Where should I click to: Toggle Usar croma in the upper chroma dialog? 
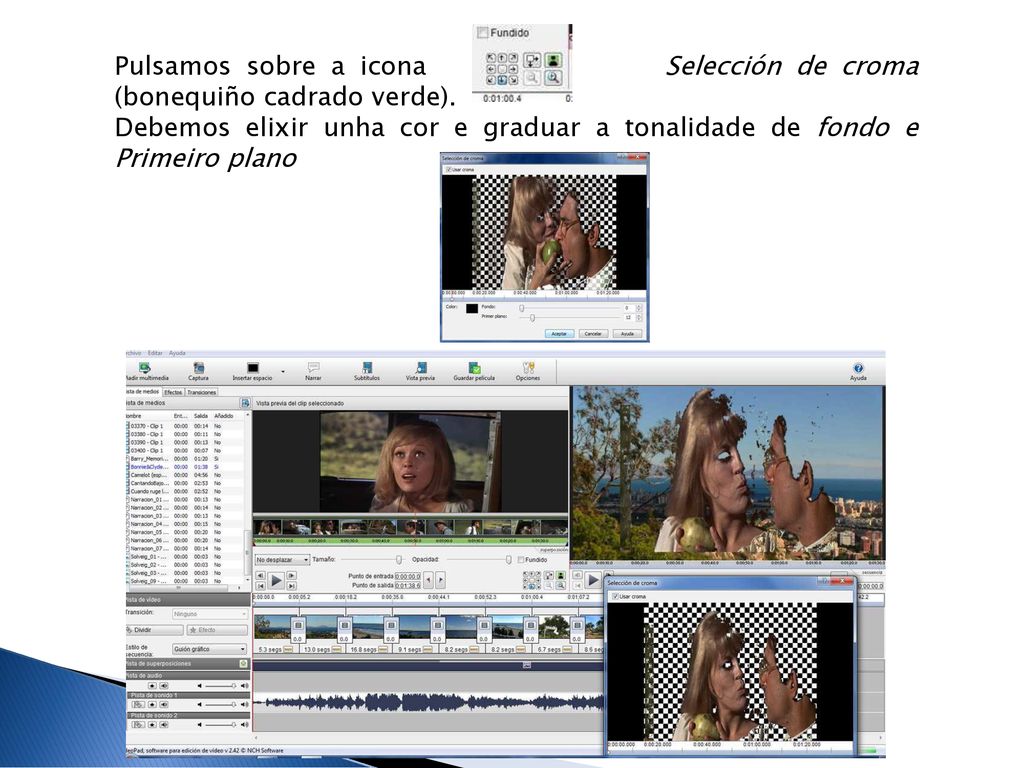[448, 170]
